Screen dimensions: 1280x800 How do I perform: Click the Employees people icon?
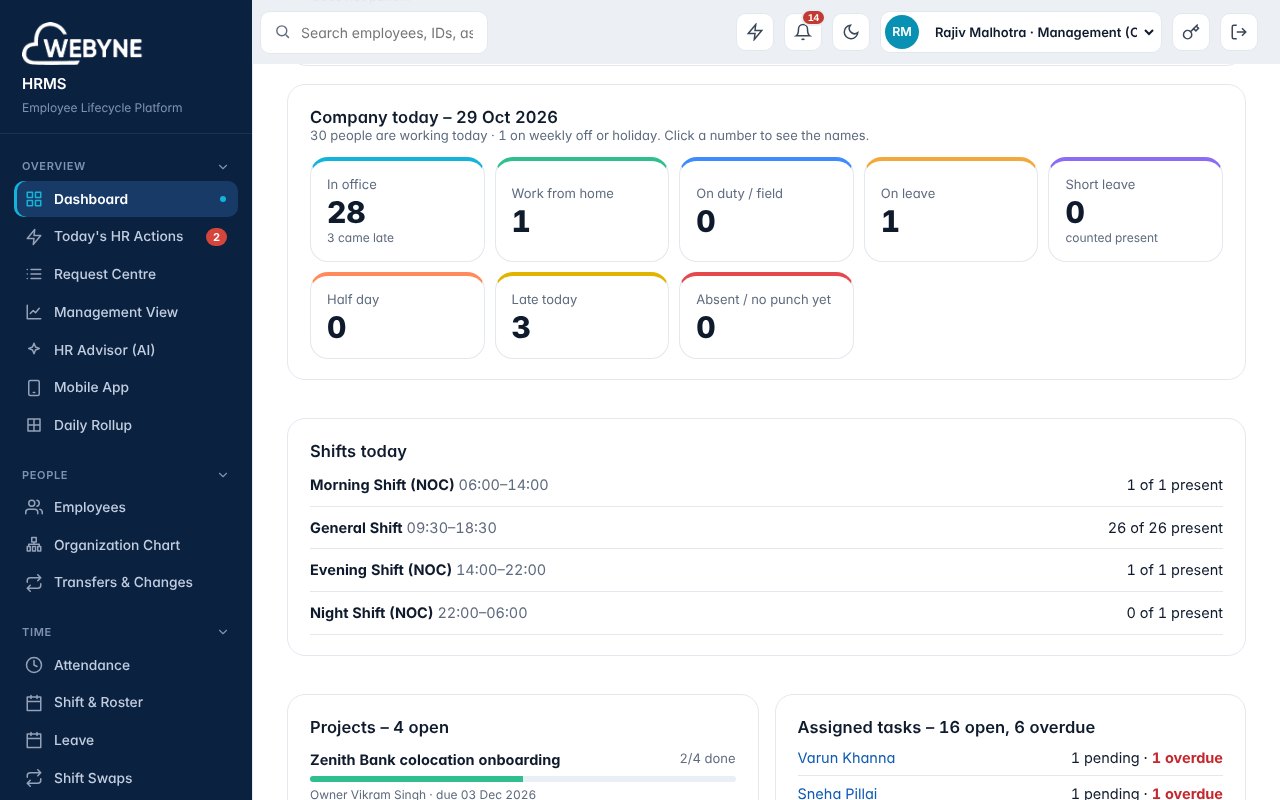click(34, 507)
